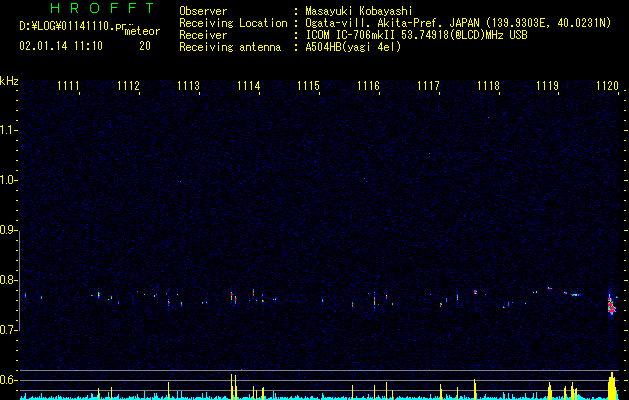Click the 'Observer' field label
629x400 pixels.
[x=203, y=11]
